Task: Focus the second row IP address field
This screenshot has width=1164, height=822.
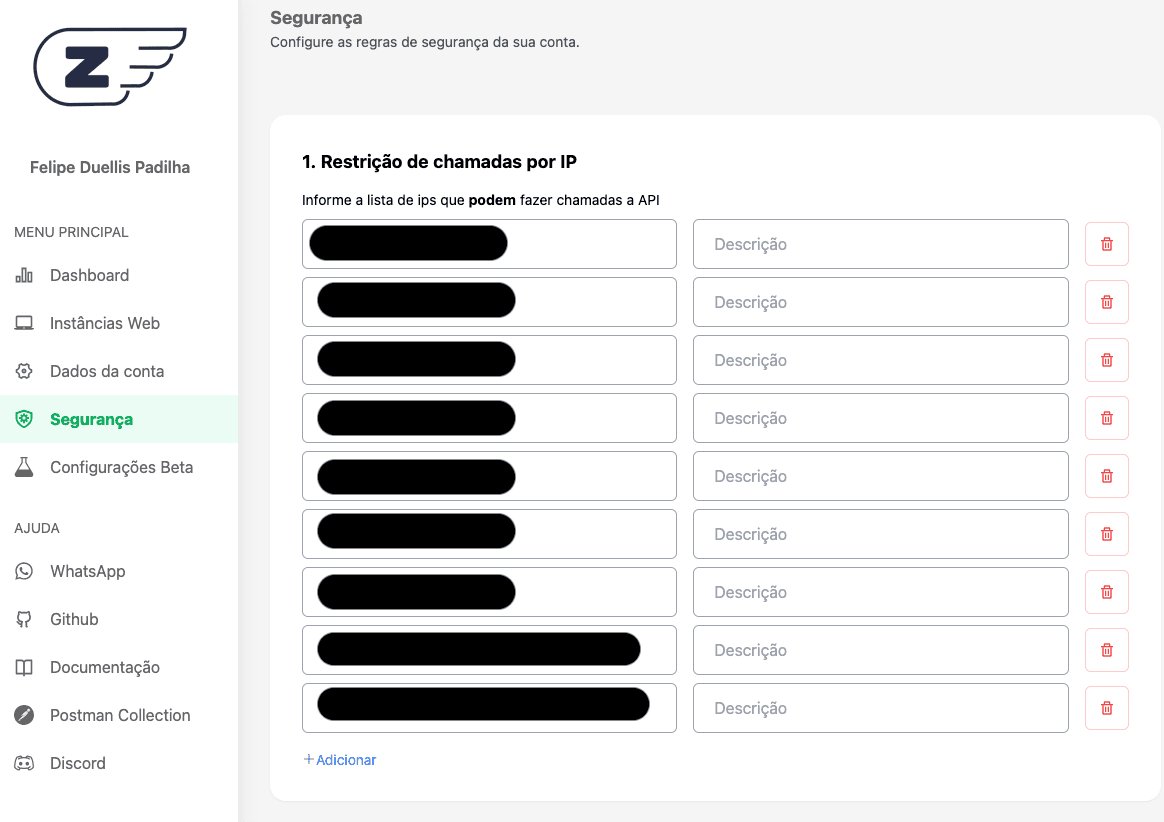Action: point(489,302)
